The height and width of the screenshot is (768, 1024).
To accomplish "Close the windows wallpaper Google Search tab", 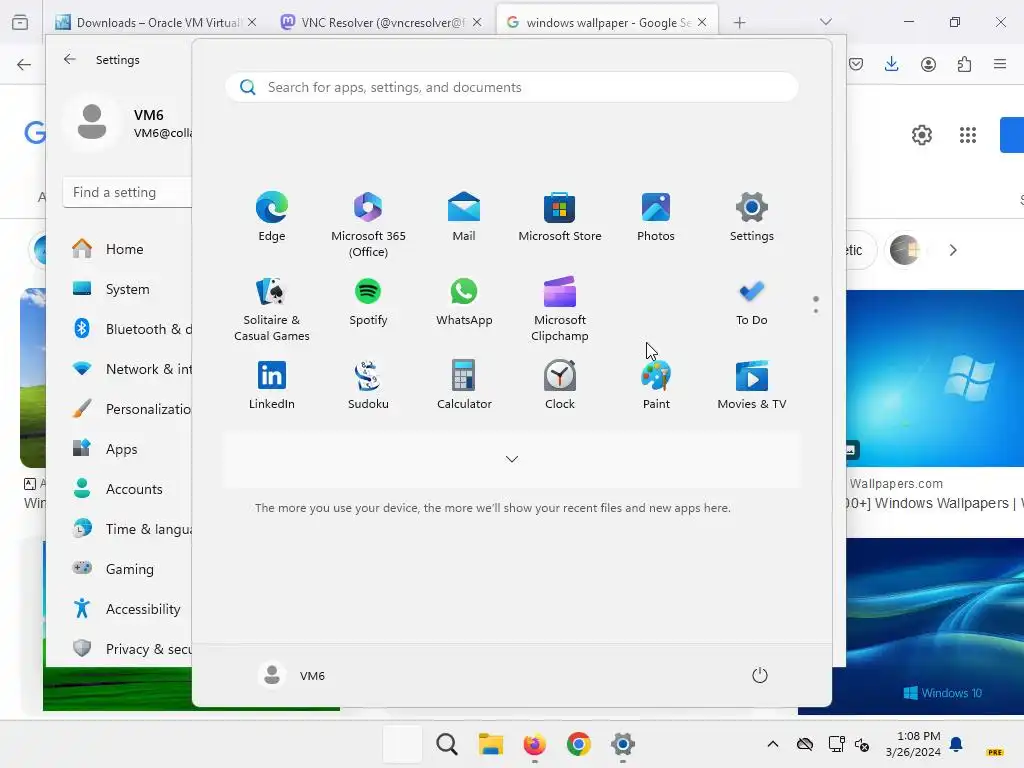I will tap(702, 22).
